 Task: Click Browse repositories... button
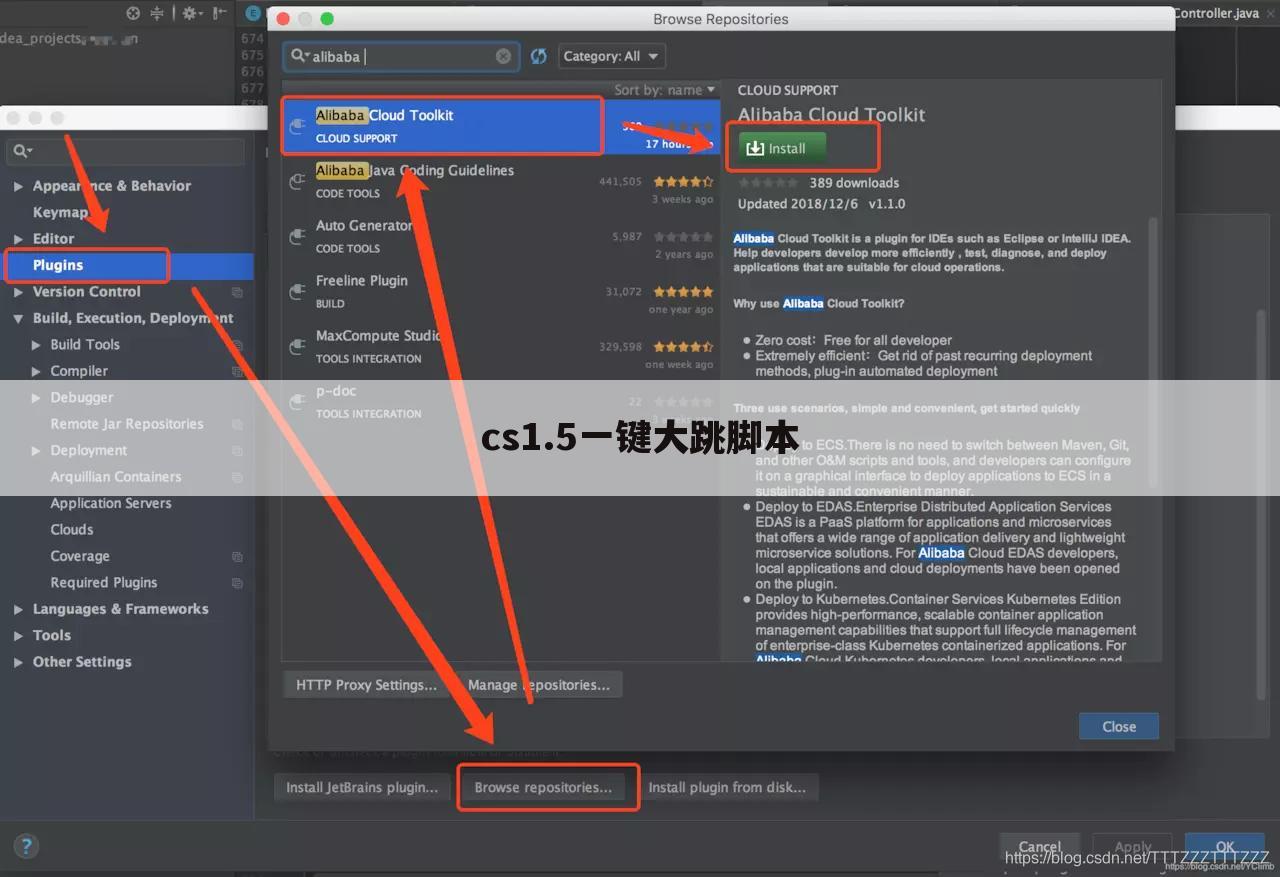pyautogui.click(x=543, y=788)
